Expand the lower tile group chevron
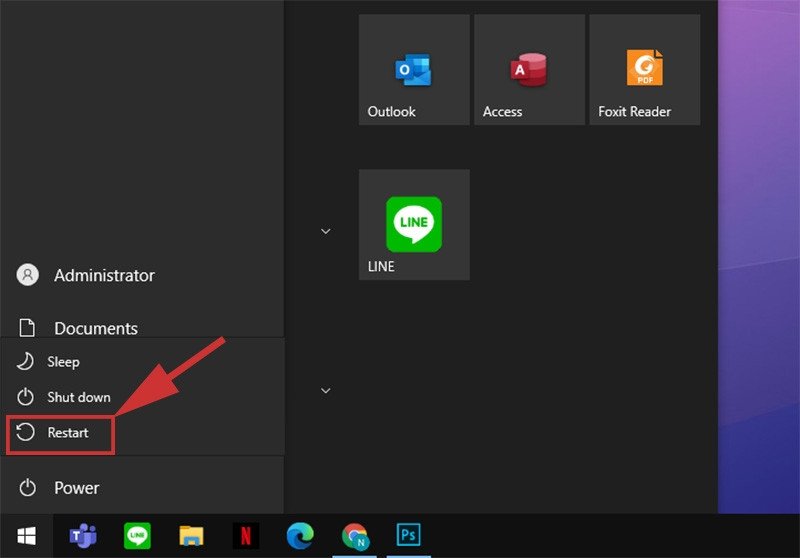The image size is (800, 558). (325, 390)
